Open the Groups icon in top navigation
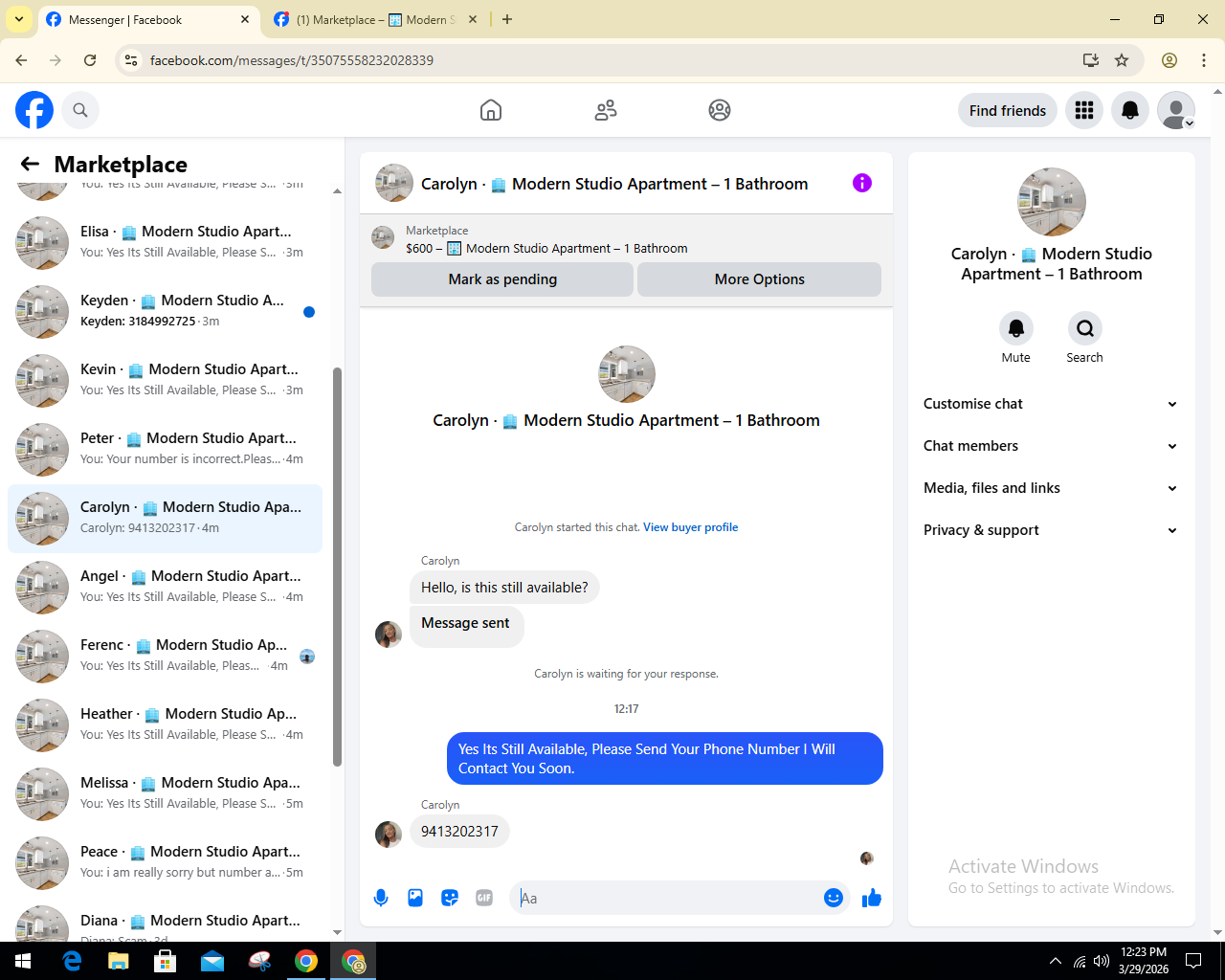The width and height of the screenshot is (1225, 980). (x=720, y=110)
